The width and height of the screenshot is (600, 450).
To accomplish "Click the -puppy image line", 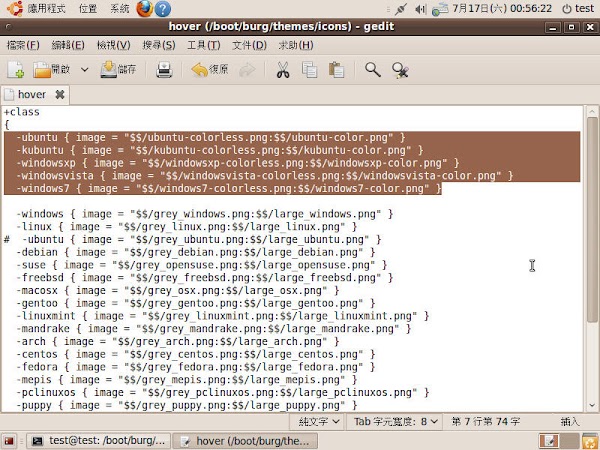I will pyautogui.click(x=186, y=405).
